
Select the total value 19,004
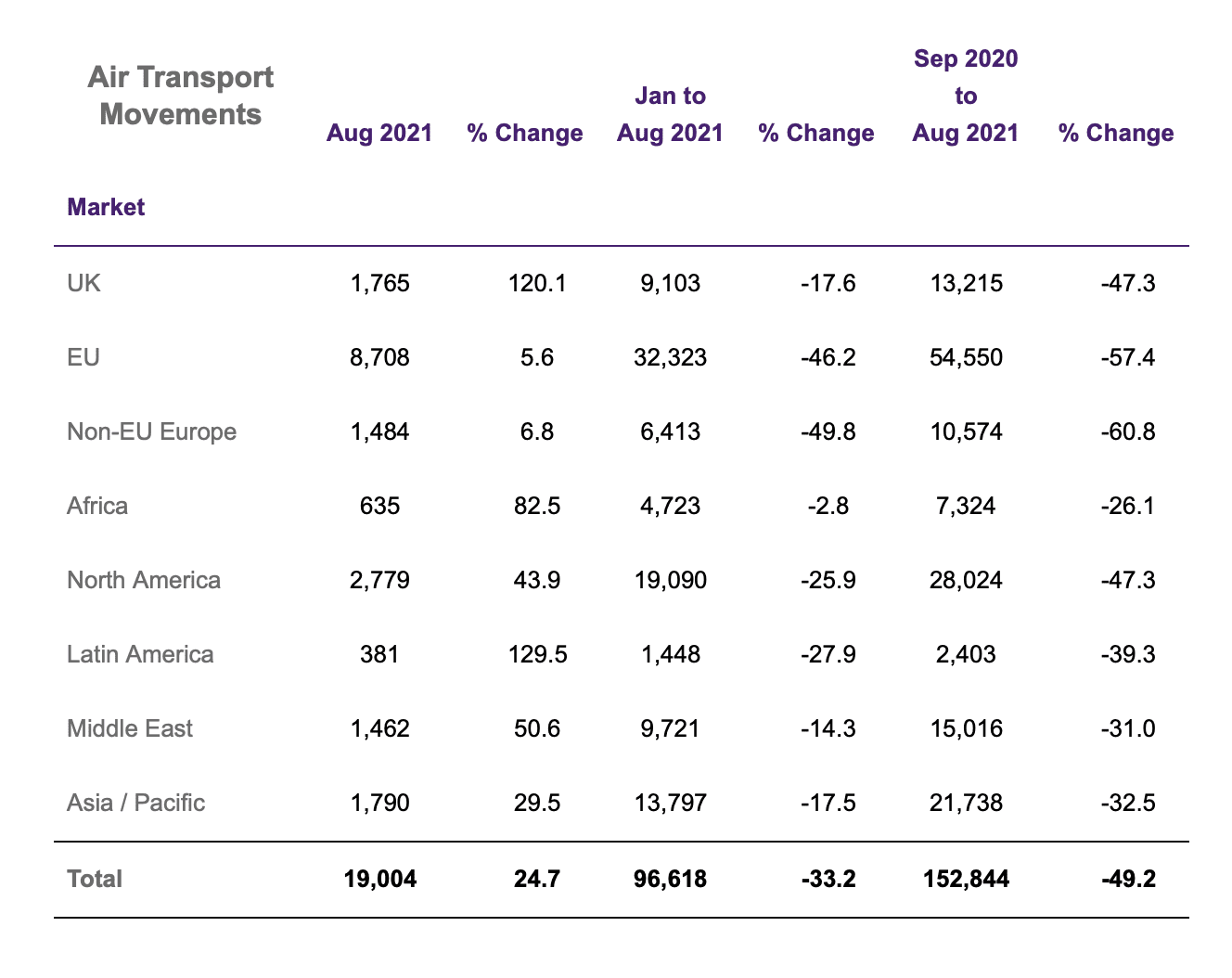(379, 879)
